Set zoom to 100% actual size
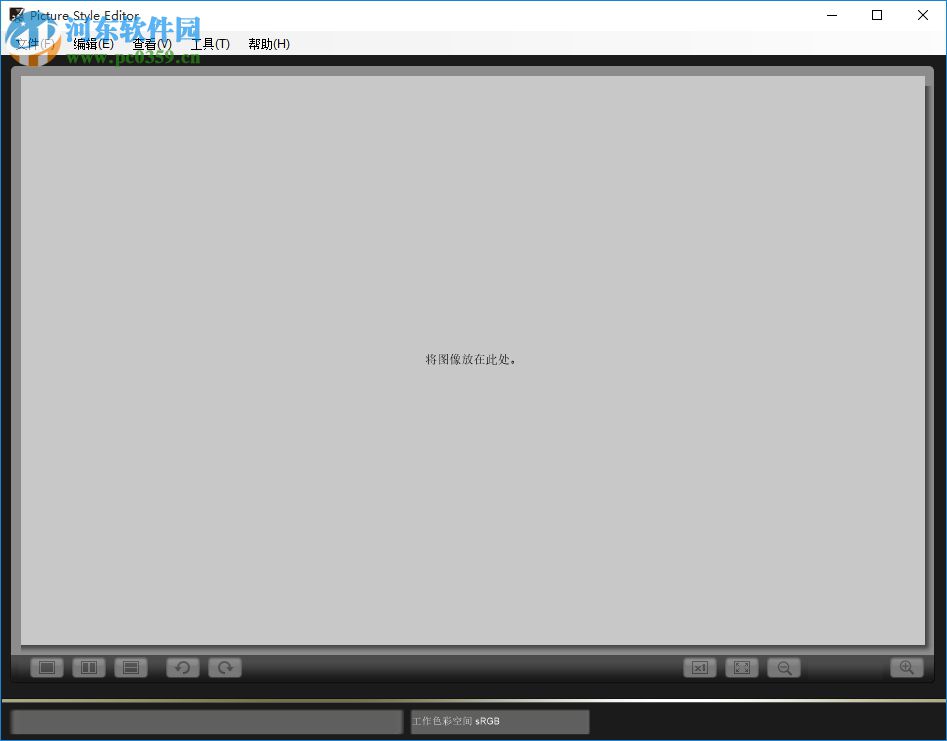947x741 pixels. (x=699, y=667)
